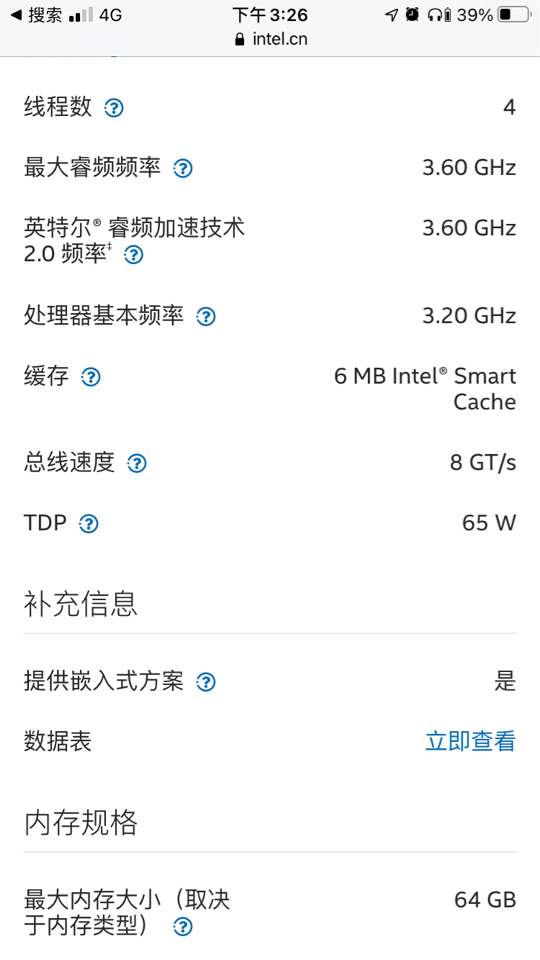
Task: Tap the battery icon in status bar
Action: [513, 15]
